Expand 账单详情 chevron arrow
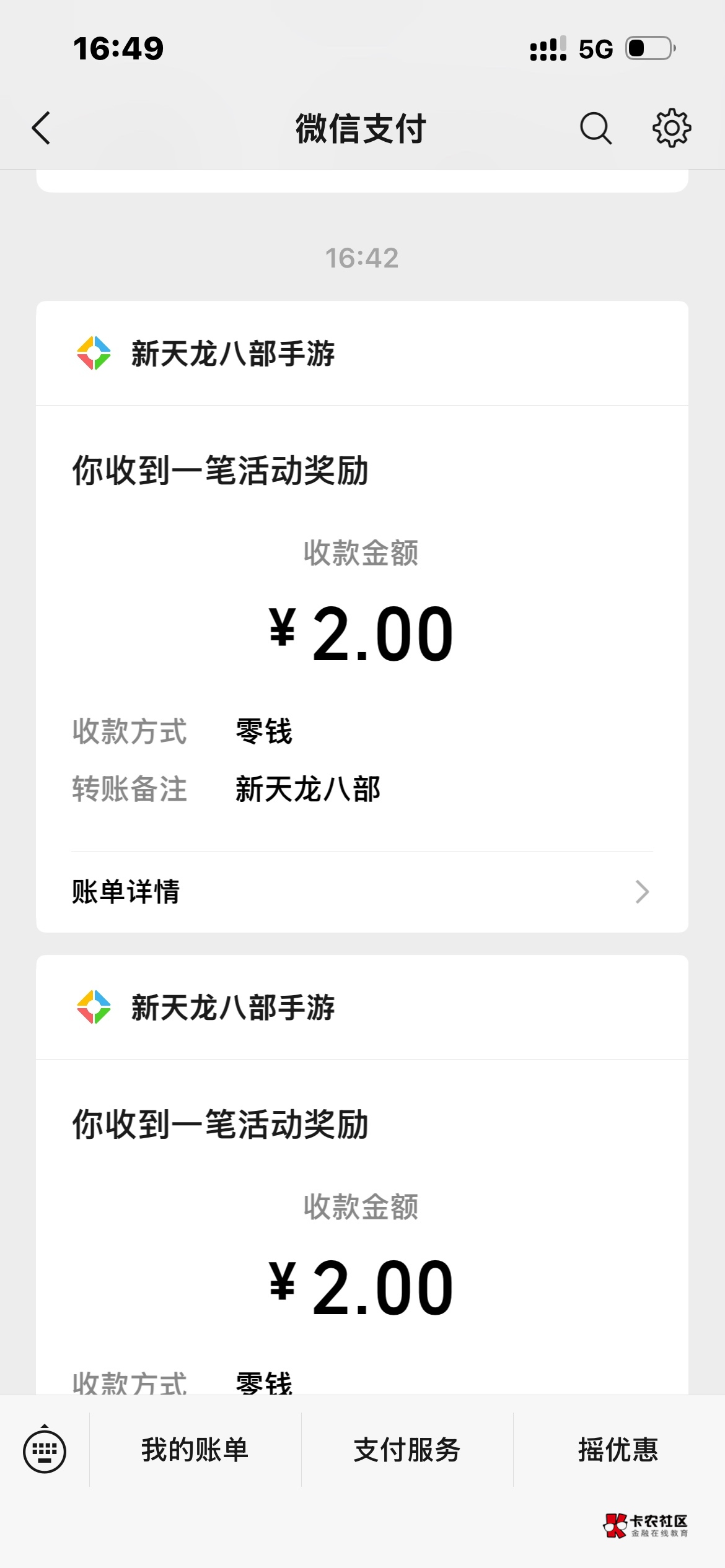Viewport: 725px width, 1568px height. click(x=642, y=892)
